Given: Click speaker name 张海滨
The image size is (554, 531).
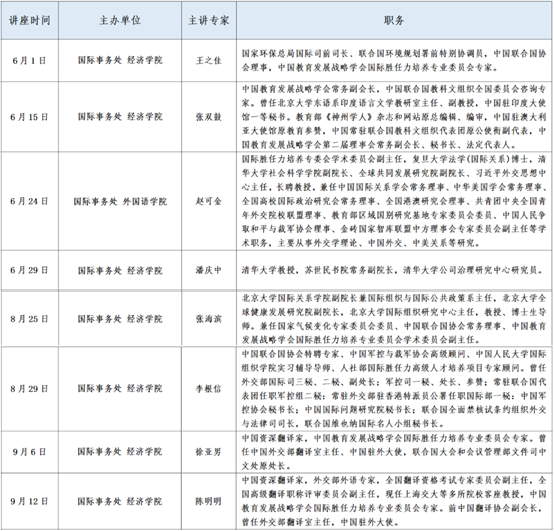Looking at the screenshot, I should pyautogui.click(x=209, y=319).
